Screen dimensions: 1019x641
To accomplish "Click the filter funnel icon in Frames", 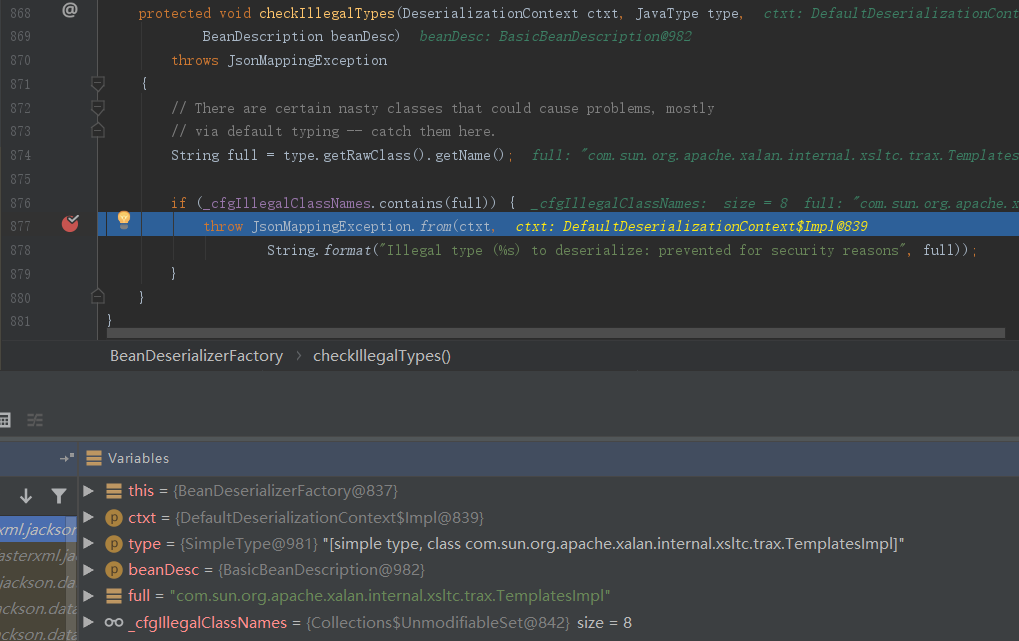I will tap(59, 495).
